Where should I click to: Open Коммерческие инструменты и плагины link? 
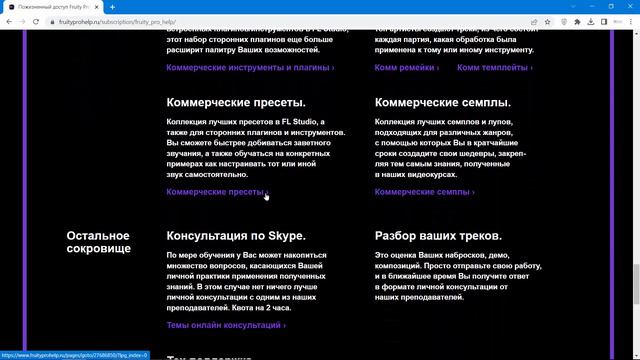click(250, 68)
